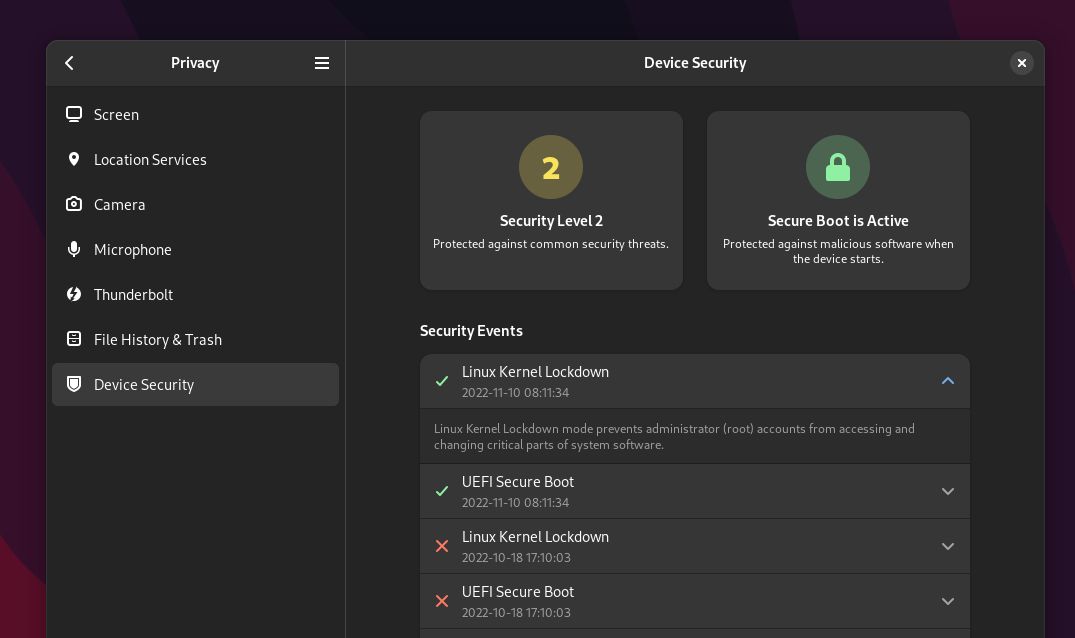Expand the failed UEFI Secure Boot event
This screenshot has width=1075, height=638.
click(947, 601)
